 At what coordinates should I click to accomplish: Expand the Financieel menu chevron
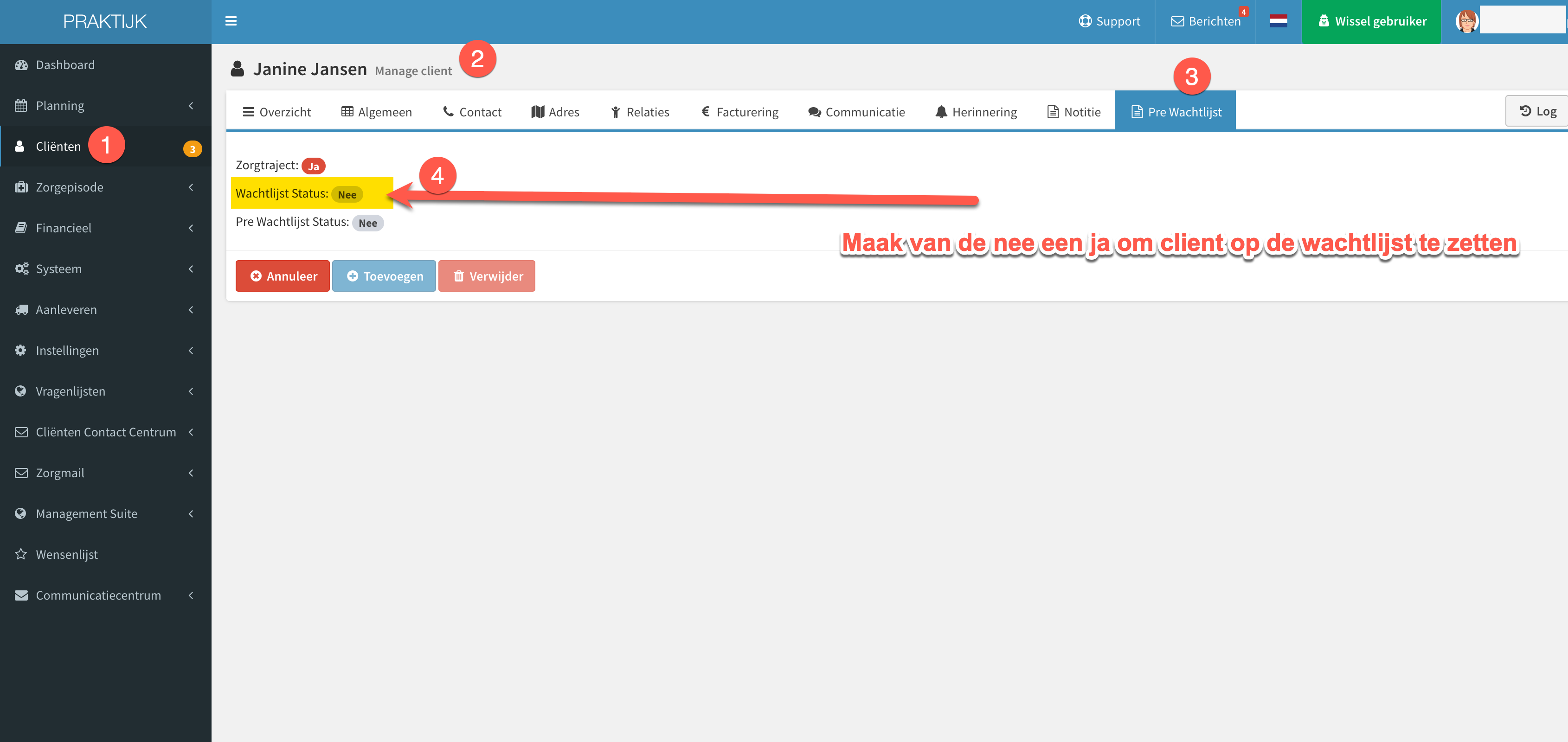pyautogui.click(x=191, y=228)
